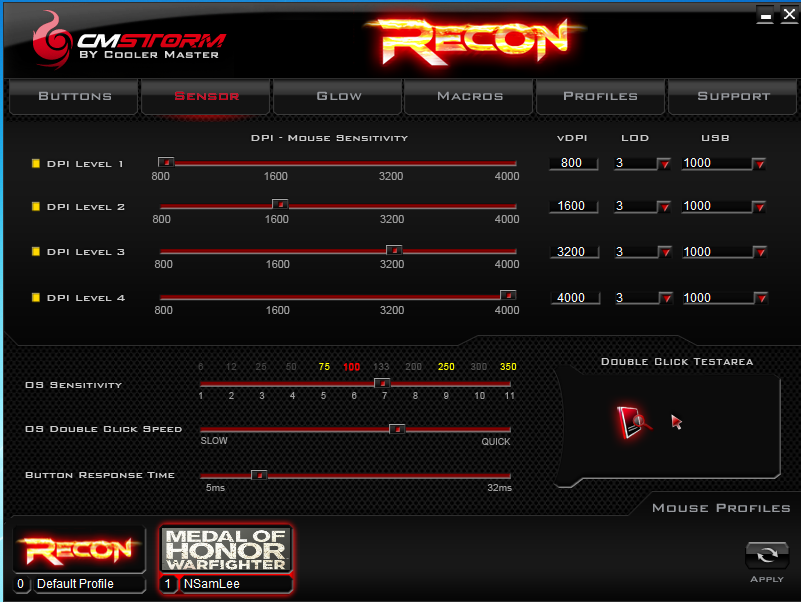Click the DPI Level 1 slider handle
The image size is (801, 602).
(x=166, y=162)
